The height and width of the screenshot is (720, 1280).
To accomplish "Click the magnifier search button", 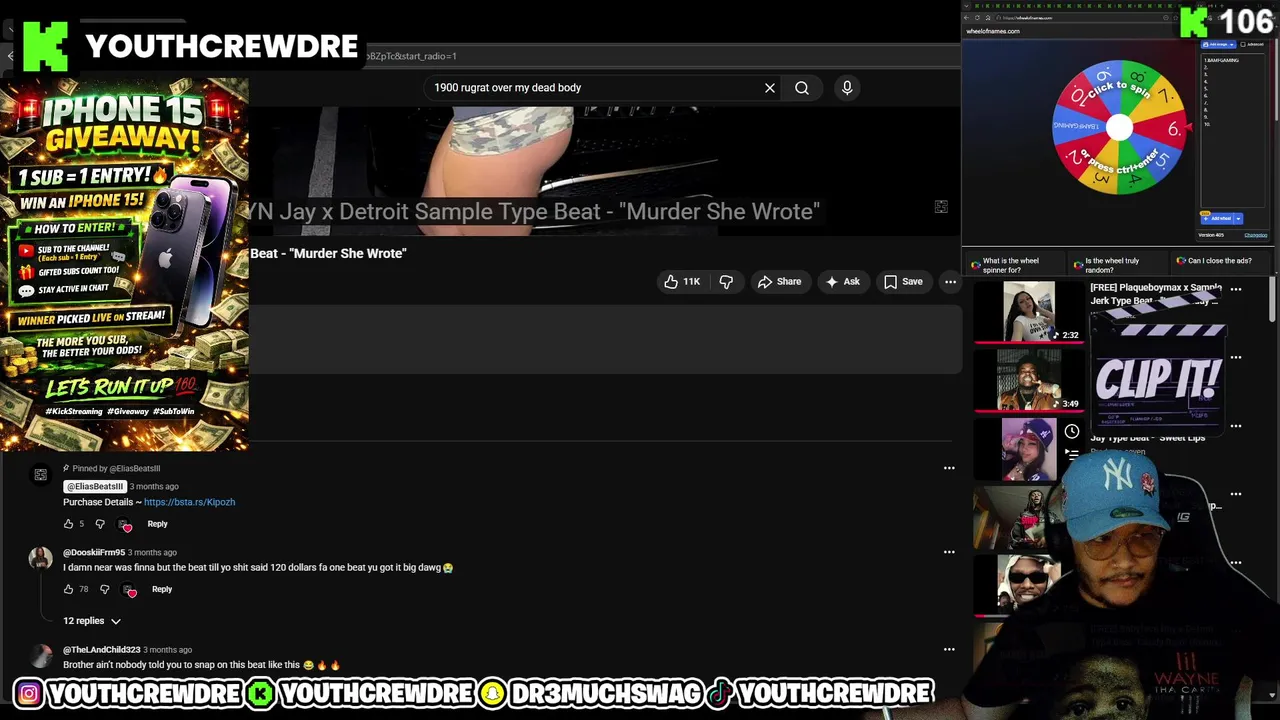I will pyautogui.click(x=802, y=88).
